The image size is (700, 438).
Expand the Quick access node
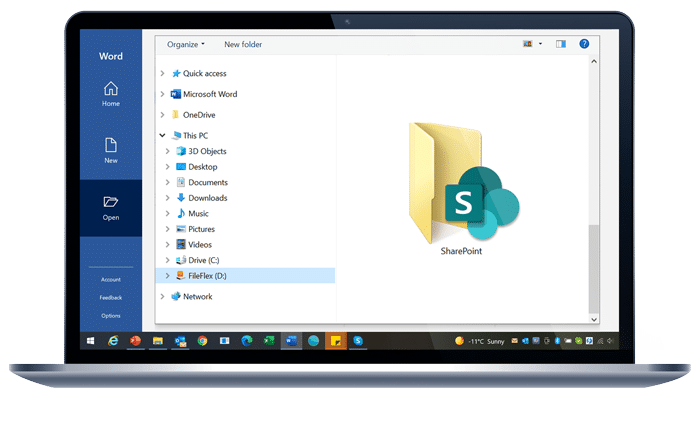click(x=162, y=73)
